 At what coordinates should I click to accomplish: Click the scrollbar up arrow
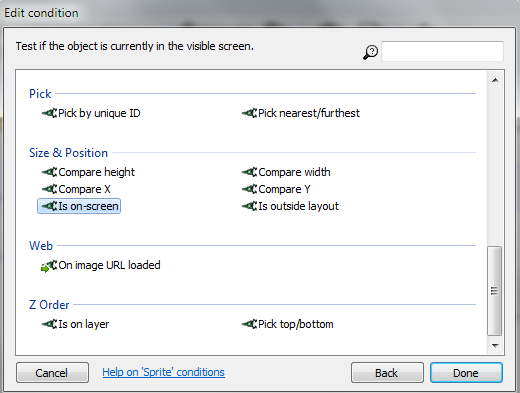495,80
